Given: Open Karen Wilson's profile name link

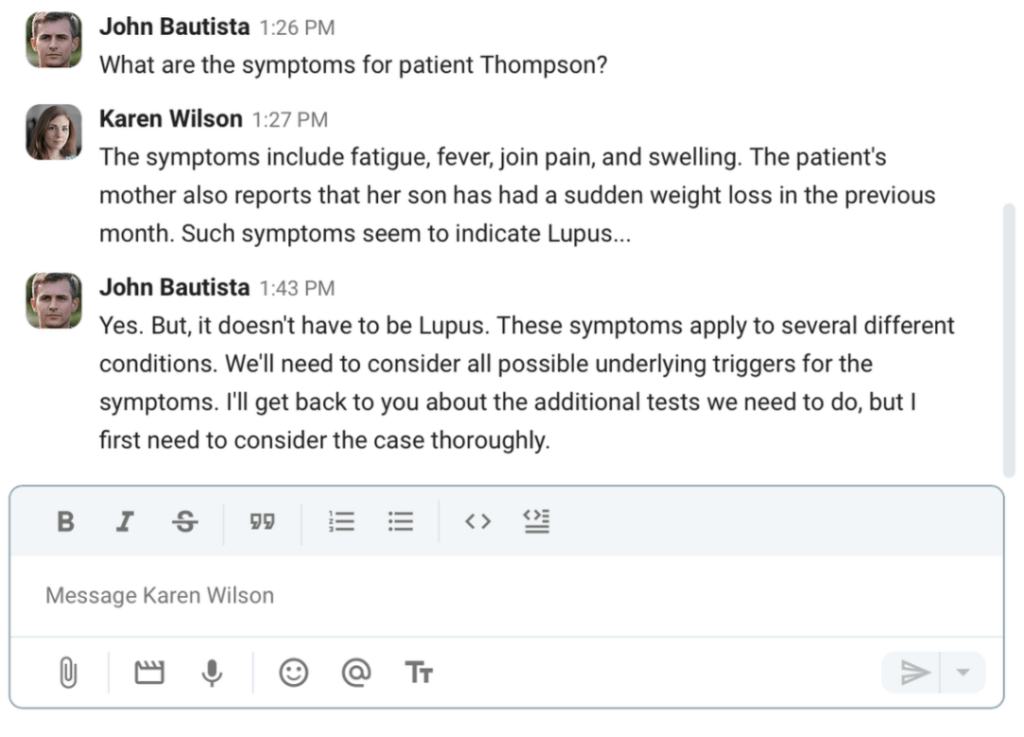Looking at the screenshot, I should [x=171, y=119].
